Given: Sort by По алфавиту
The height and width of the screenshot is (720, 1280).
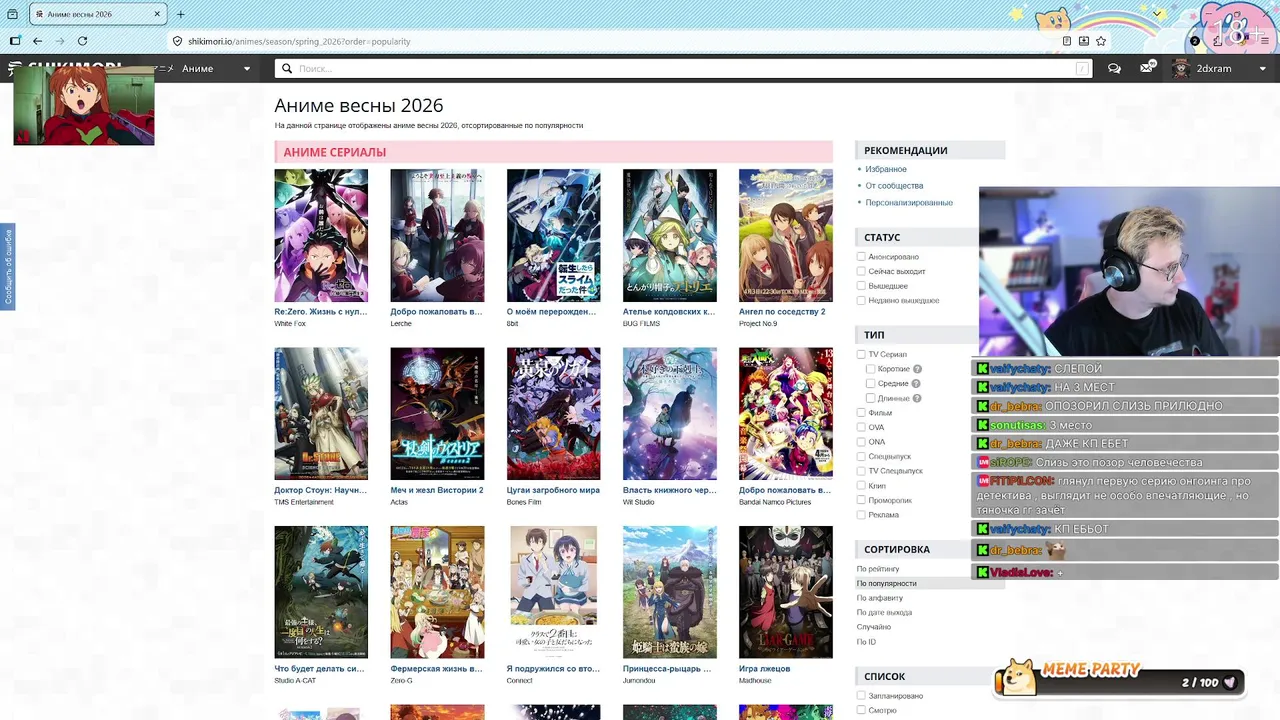Looking at the screenshot, I should pos(879,597).
